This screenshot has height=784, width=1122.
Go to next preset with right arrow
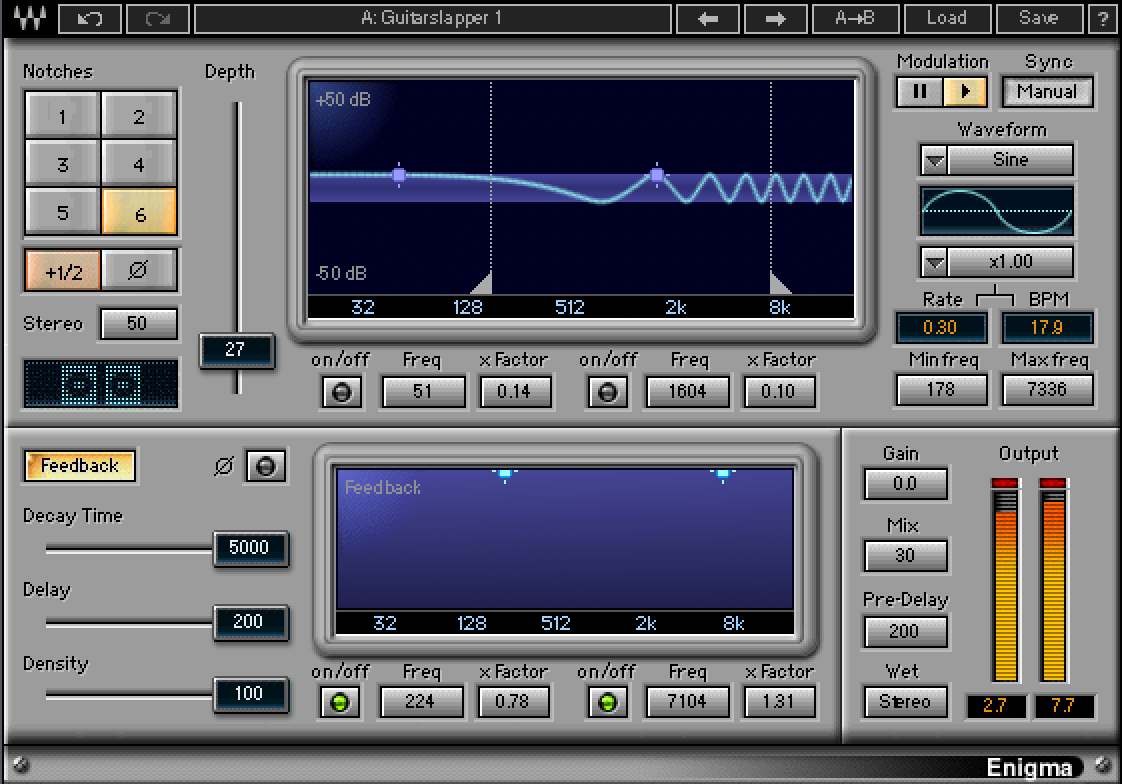point(775,19)
